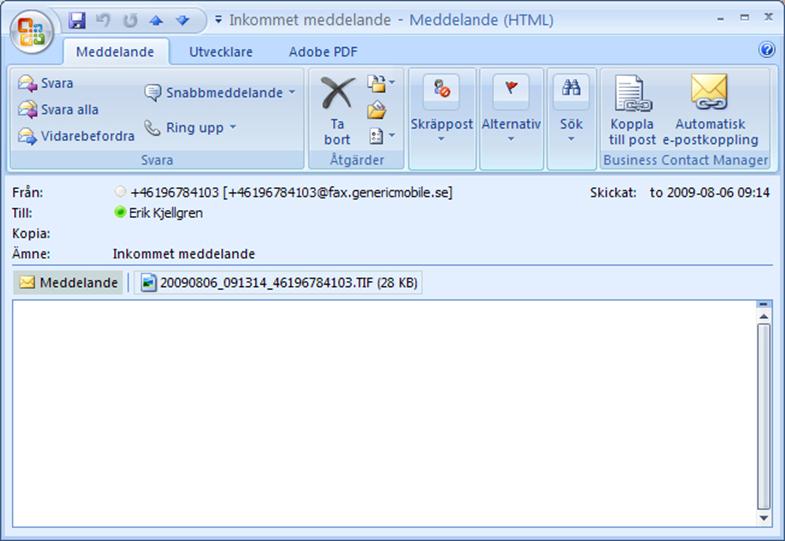
Task: Click the create rule folder icon
Action: click(376, 110)
